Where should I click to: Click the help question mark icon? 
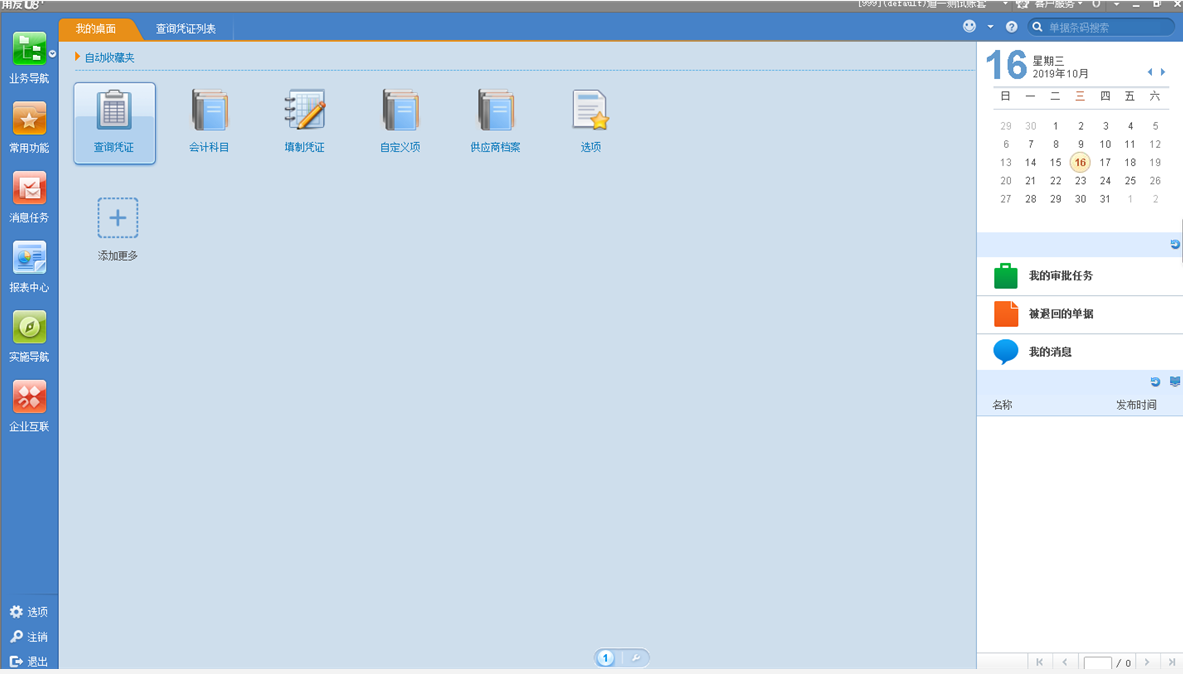1011,27
